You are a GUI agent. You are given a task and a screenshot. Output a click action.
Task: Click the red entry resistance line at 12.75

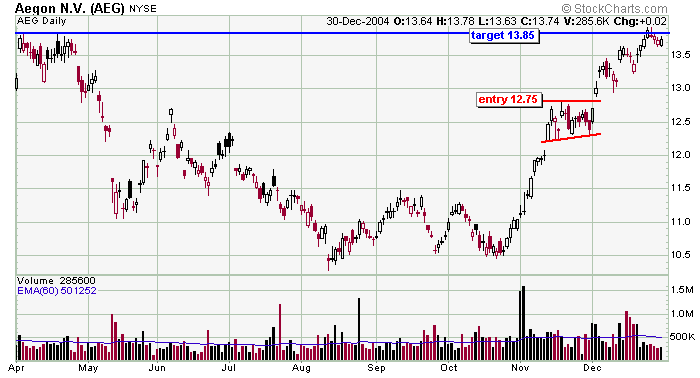pyautogui.click(x=572, y=101)
